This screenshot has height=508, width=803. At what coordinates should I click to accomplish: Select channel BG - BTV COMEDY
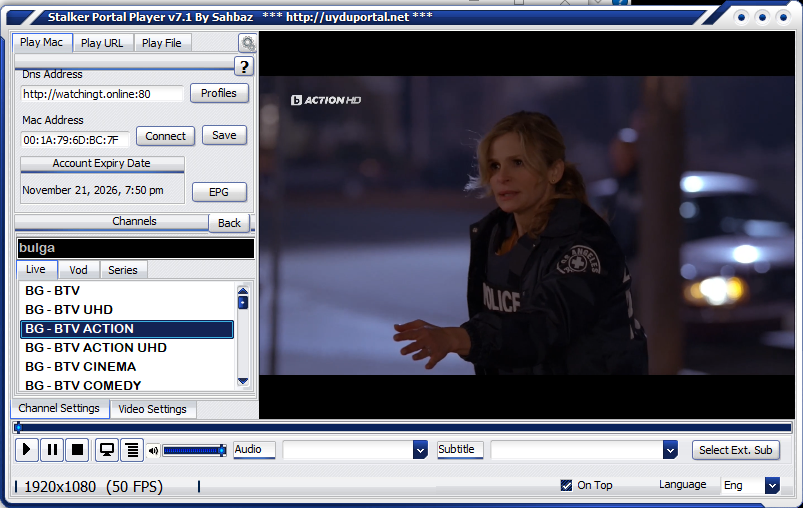tap(127, 385)
